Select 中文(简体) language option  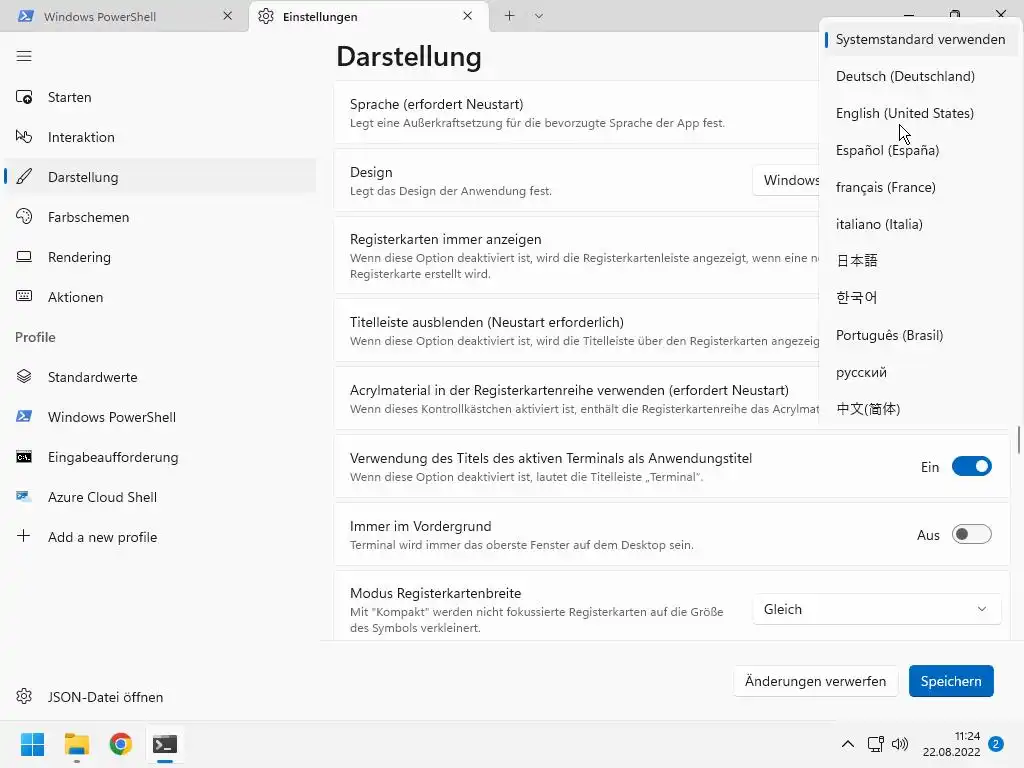[919, 409]
